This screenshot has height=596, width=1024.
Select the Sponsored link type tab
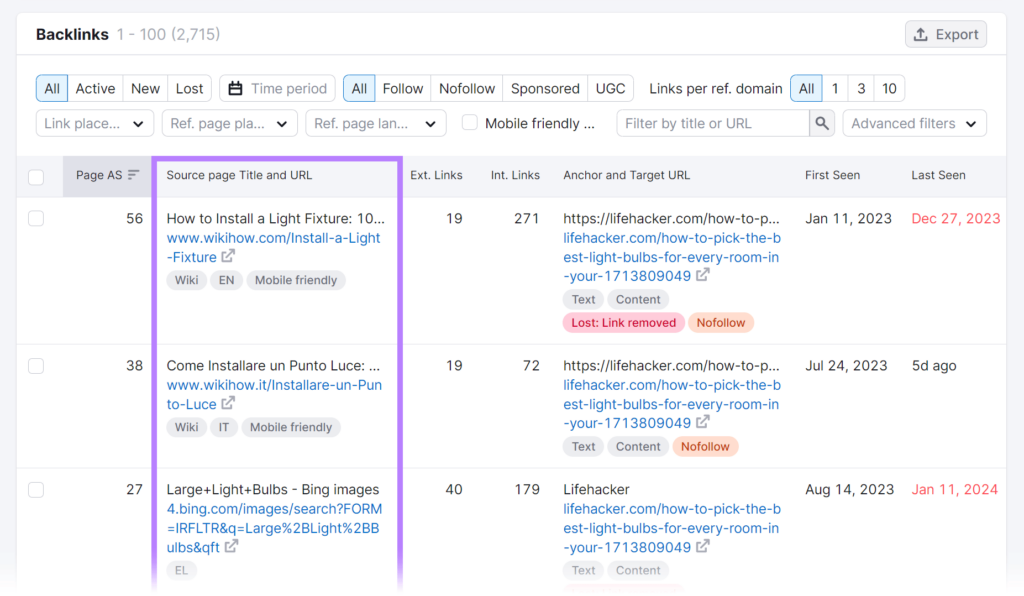[545, 89]
